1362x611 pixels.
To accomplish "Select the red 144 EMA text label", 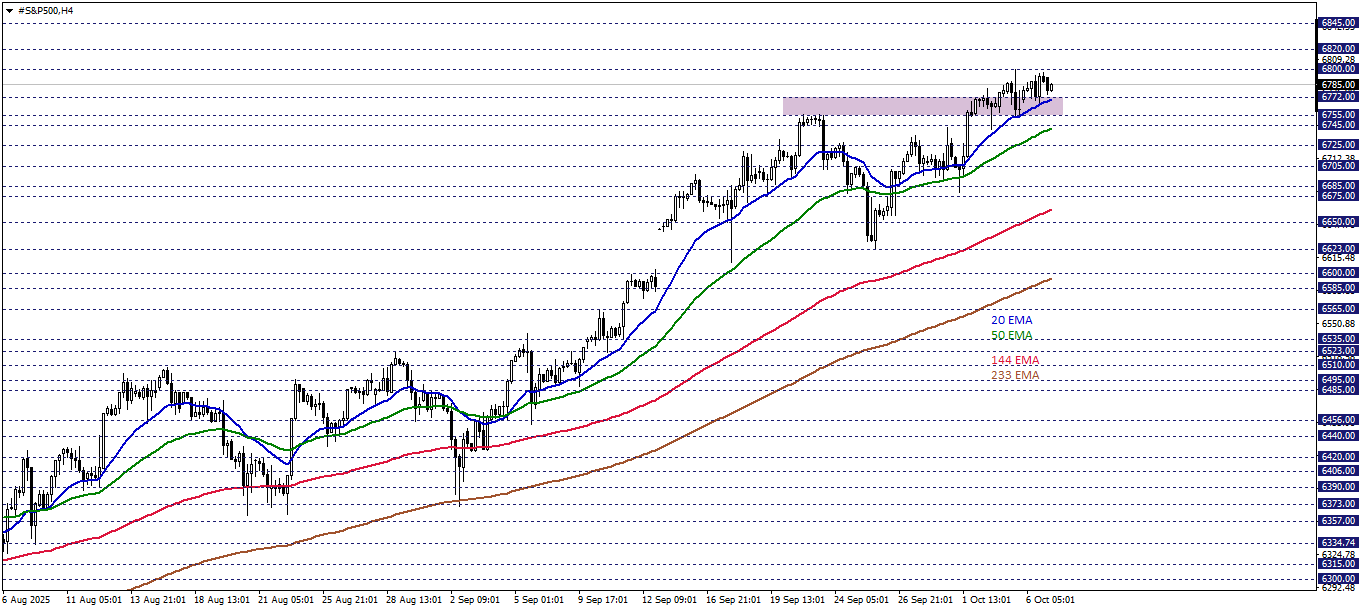I will (1014, 360).
